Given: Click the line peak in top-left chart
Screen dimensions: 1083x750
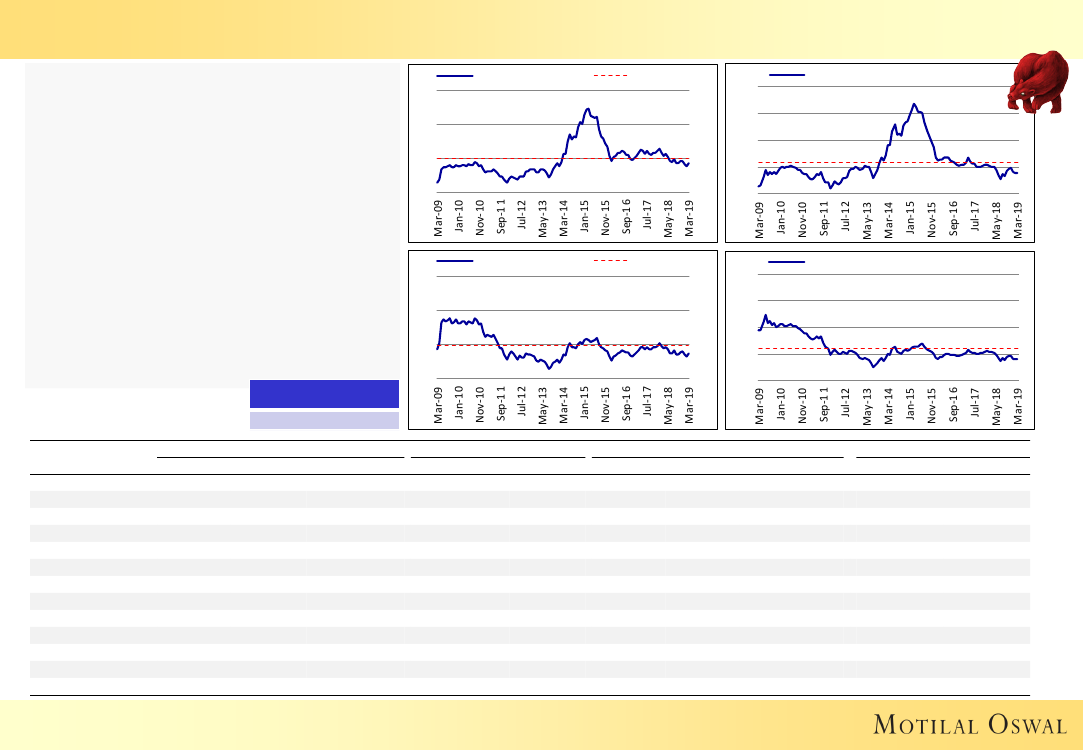Looking at the screenshot, I should [x=587, y=109].
